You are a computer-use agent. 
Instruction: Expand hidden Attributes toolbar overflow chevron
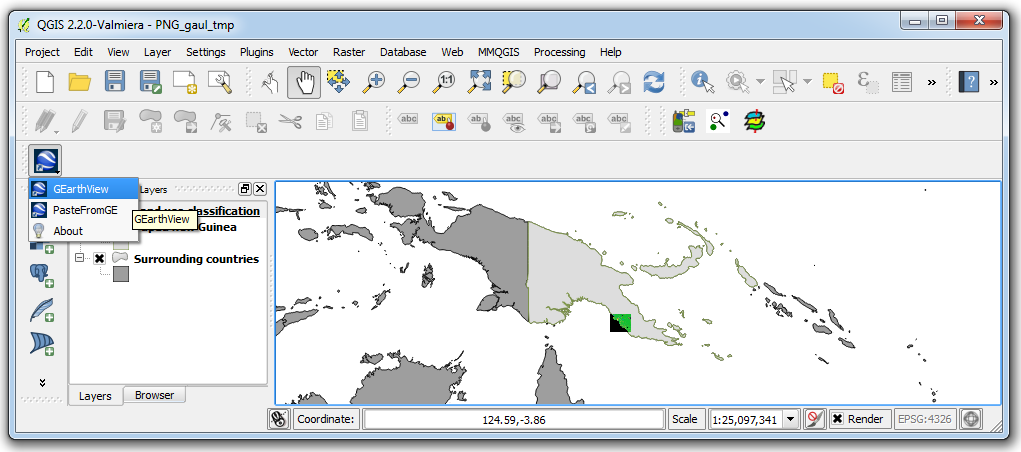(931, 82)
